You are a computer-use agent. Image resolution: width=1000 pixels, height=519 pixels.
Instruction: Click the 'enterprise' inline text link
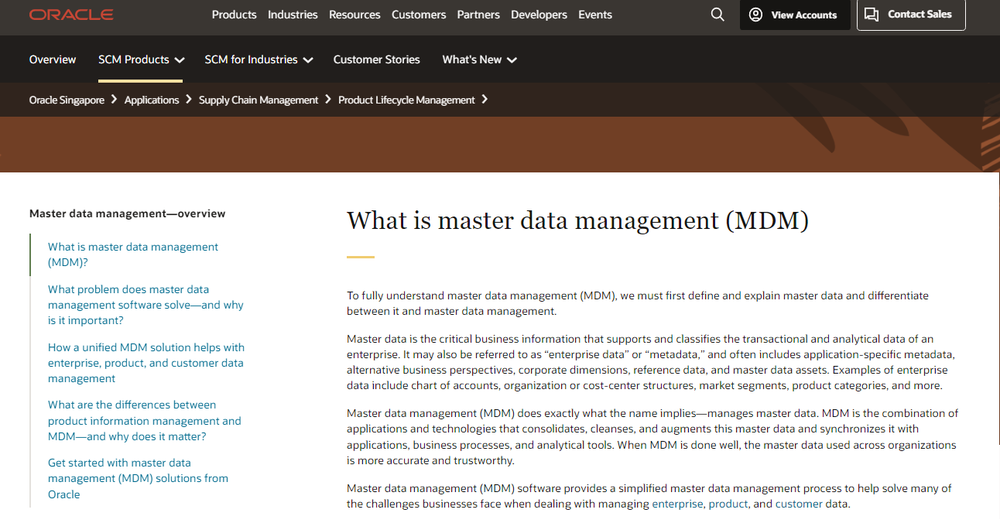pos(677,504)
